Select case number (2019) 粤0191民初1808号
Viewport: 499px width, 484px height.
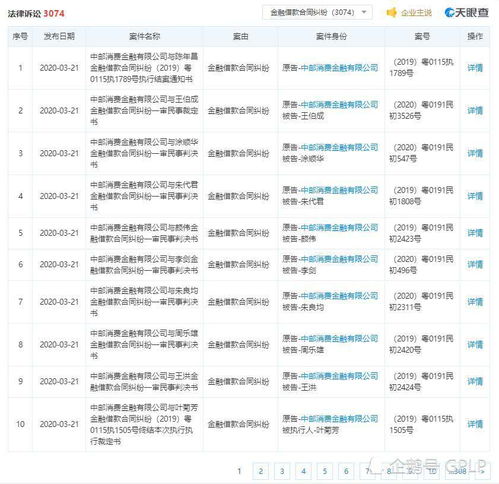[421, 196]
